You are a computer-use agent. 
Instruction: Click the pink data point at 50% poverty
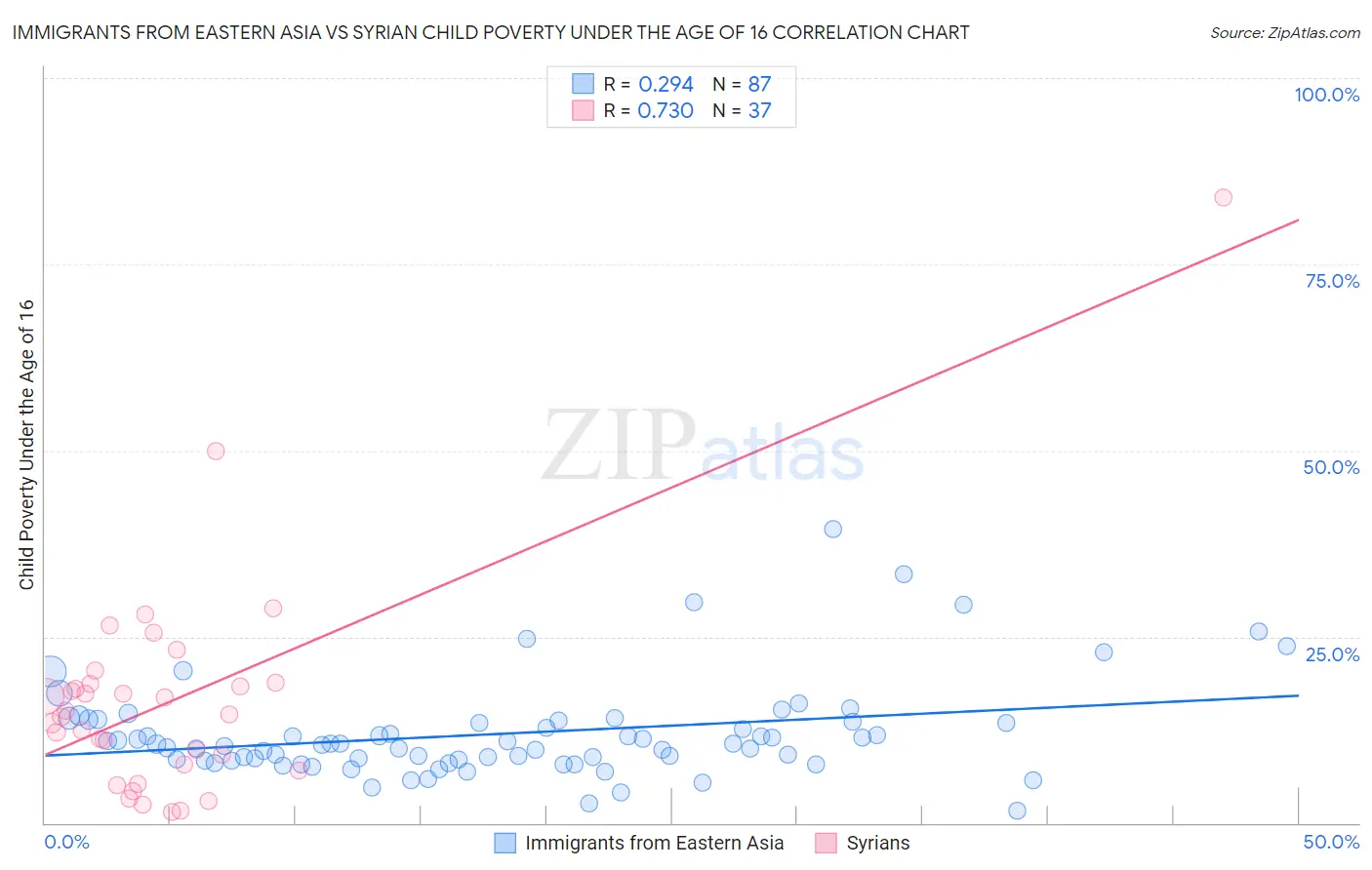216,451
